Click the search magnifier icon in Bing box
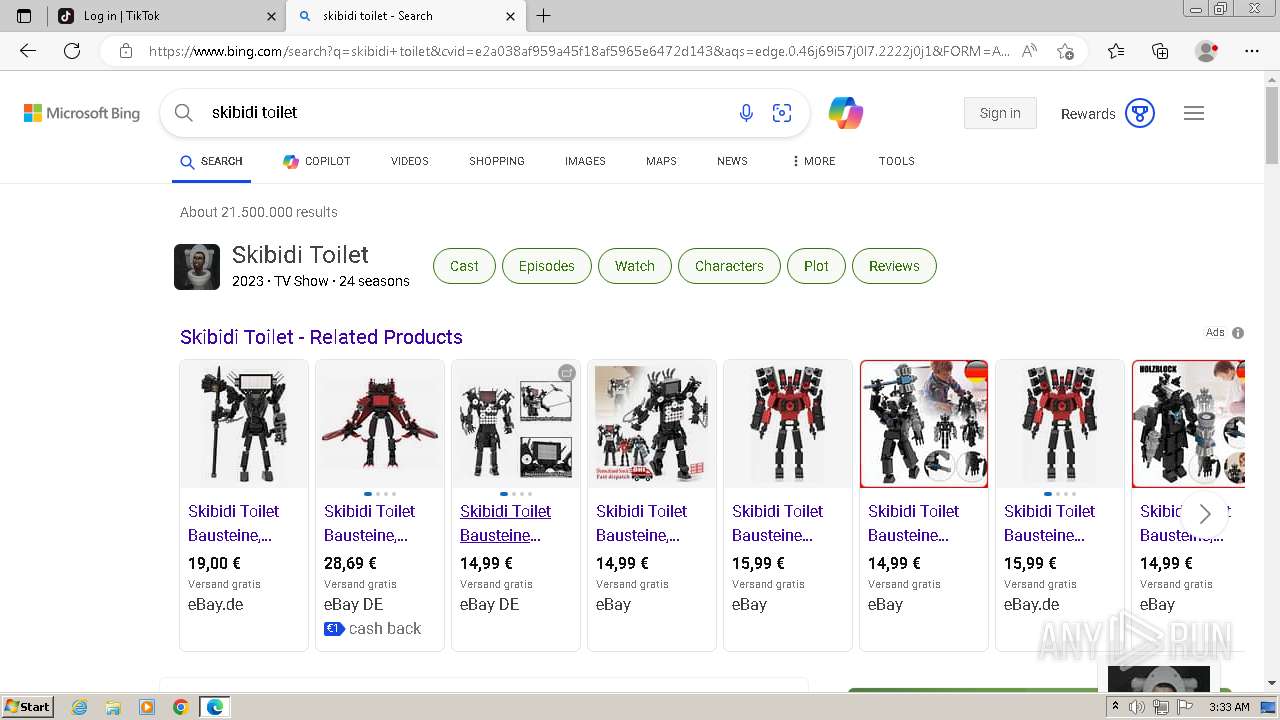 point(184,113)
